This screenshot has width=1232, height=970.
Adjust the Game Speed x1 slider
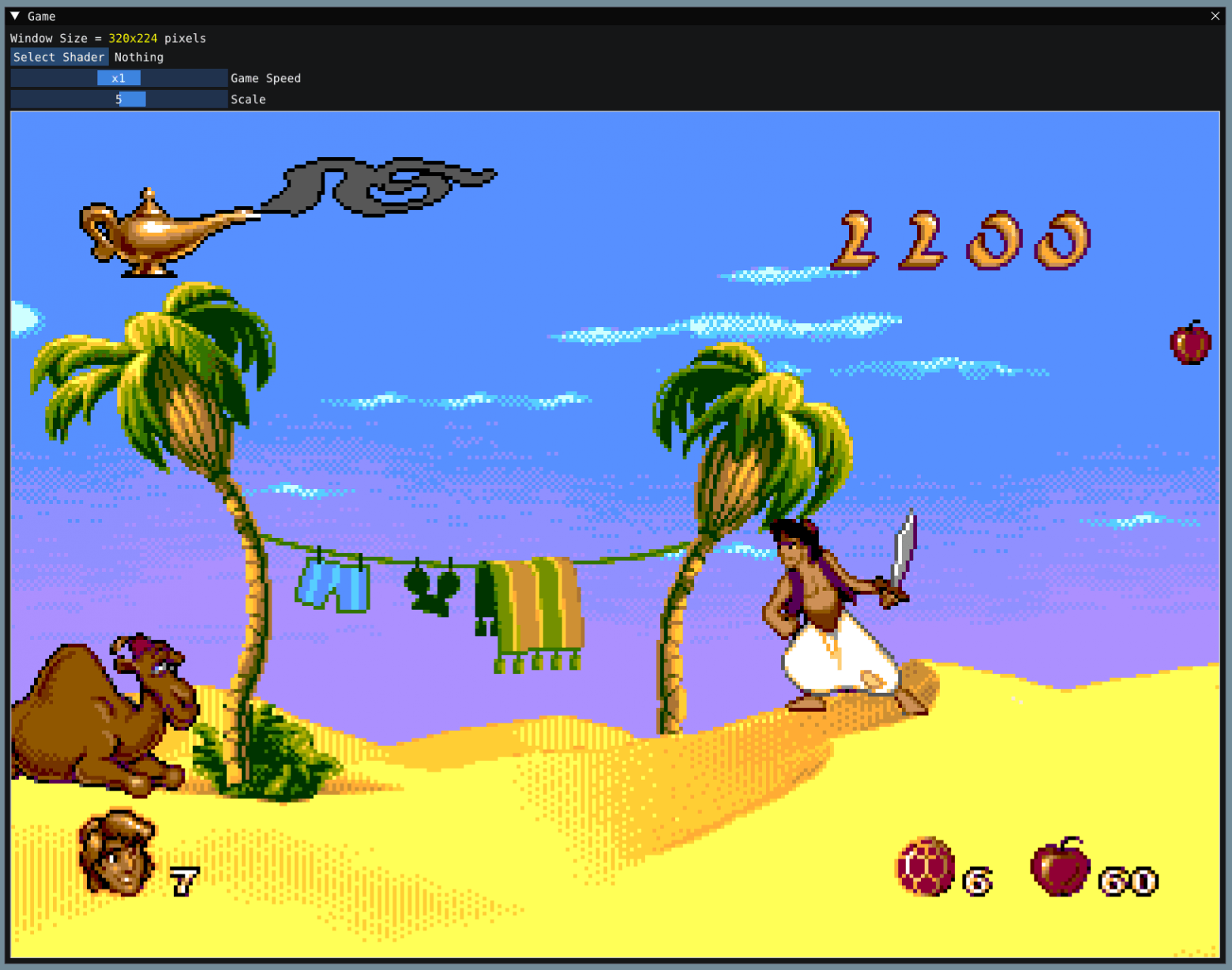(118, 77)
